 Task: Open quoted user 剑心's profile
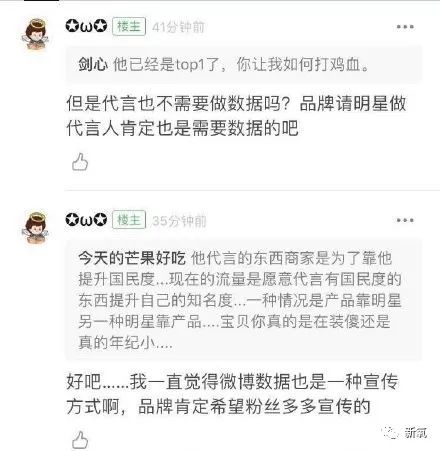(93, 64)
